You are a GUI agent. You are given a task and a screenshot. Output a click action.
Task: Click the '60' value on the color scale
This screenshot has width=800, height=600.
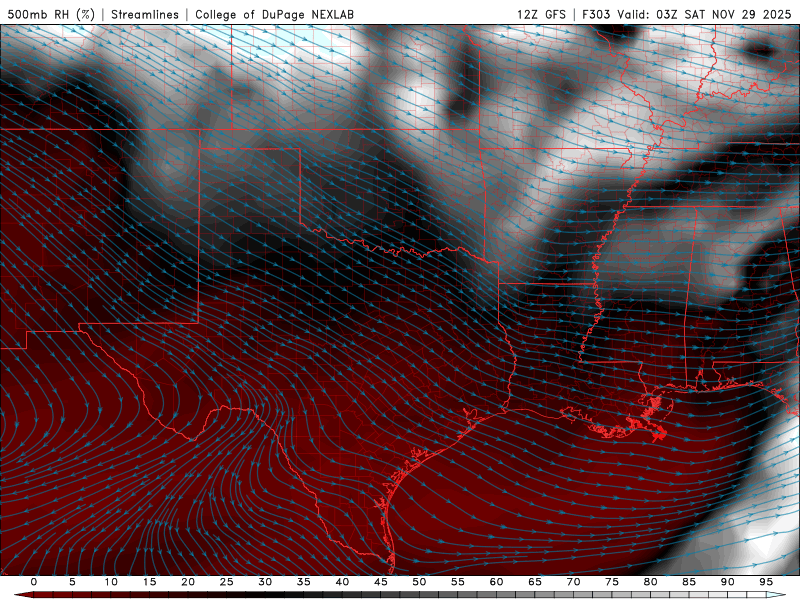(496, 582)
